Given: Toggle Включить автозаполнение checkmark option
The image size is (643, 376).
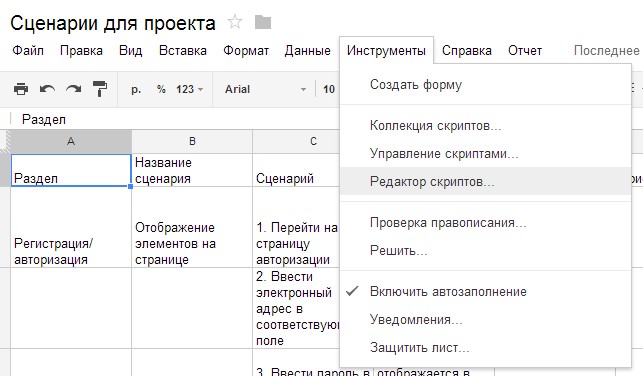Looking at the screenshot, I should point(486,292).
